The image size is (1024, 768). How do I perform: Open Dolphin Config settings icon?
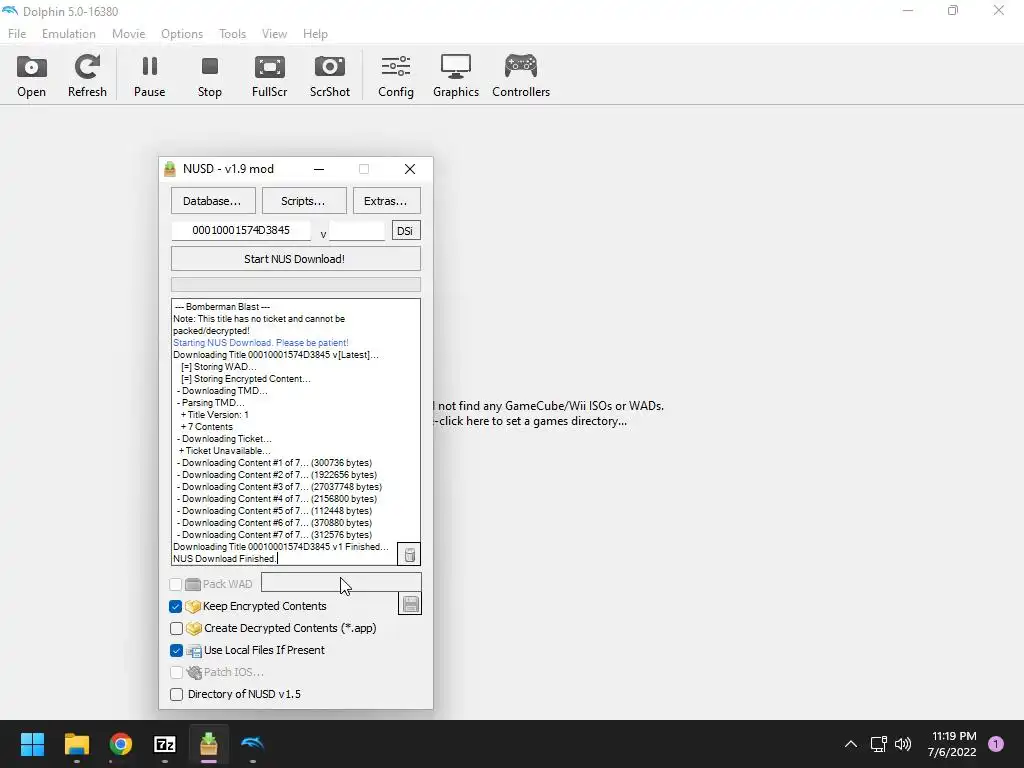point(396,76)
